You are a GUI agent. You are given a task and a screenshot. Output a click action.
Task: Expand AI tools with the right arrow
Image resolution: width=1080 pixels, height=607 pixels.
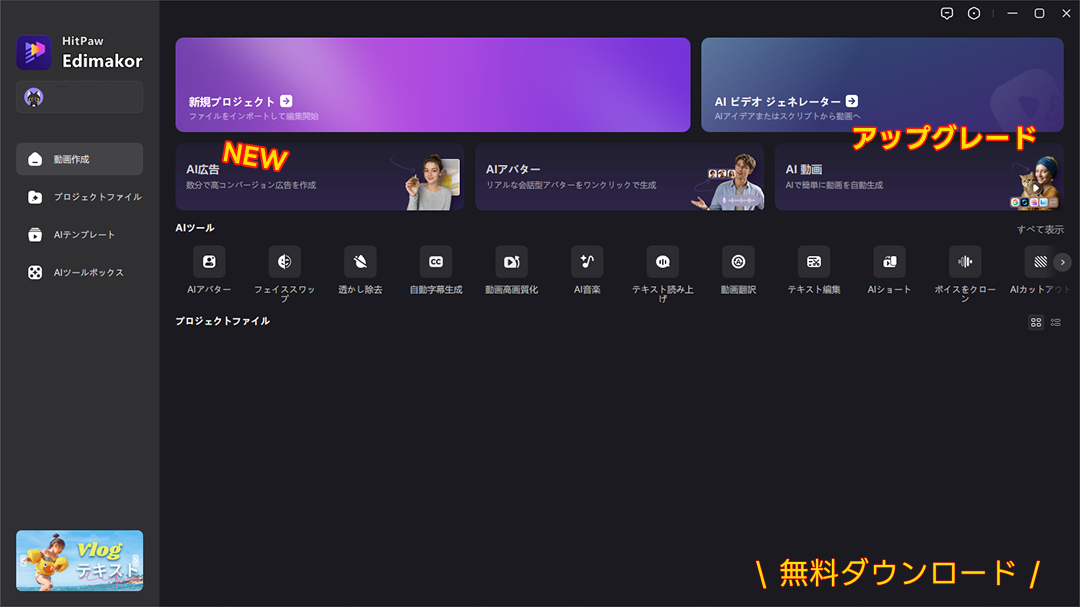1063,262
